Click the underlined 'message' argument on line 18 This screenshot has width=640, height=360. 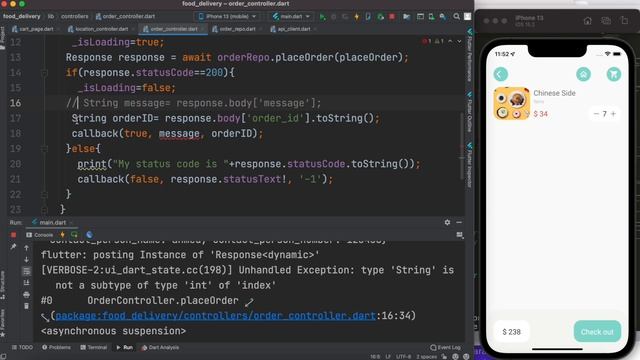[x=179, y=134]
